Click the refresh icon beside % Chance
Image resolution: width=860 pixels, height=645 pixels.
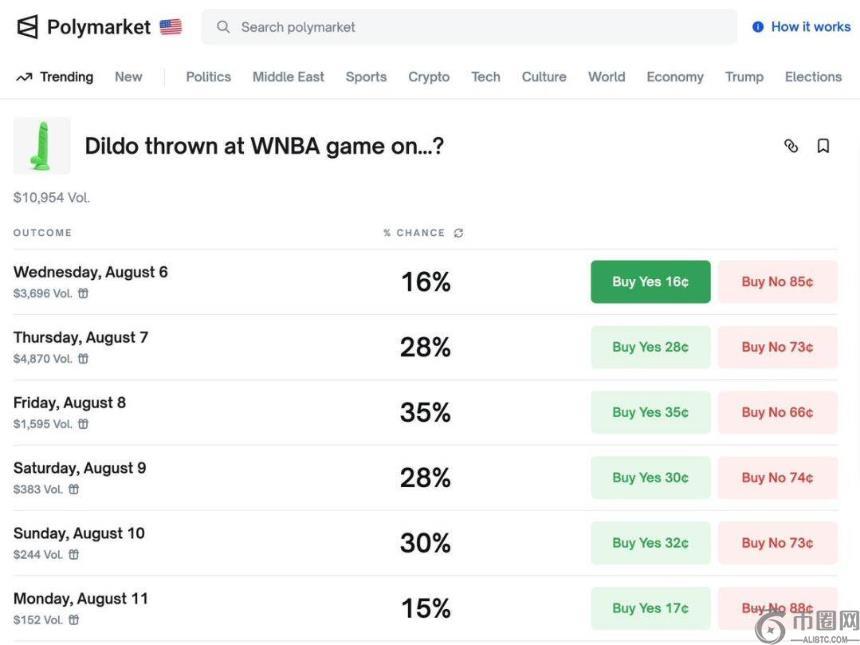(459, 233)
